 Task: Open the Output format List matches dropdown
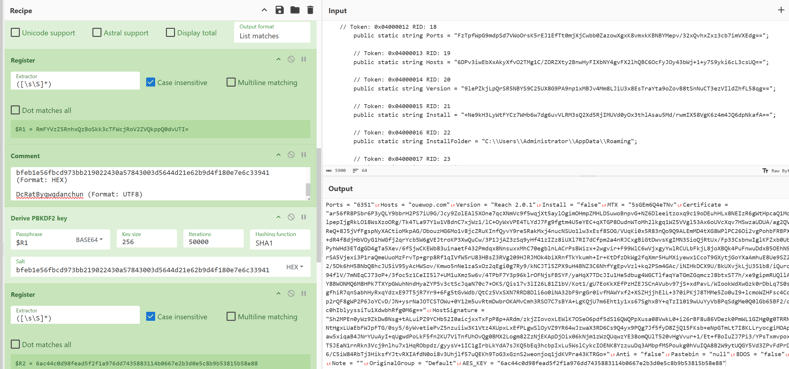(x=272, y=32)
